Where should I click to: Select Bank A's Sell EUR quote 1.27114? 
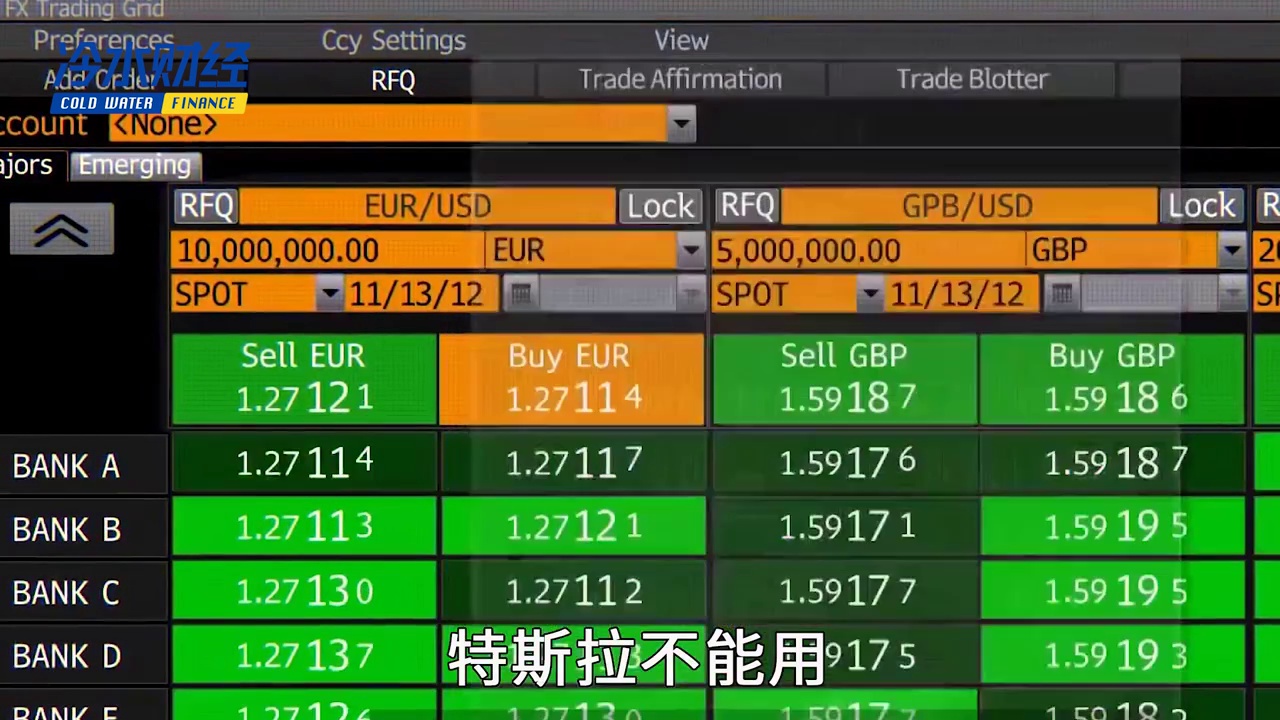304,463
